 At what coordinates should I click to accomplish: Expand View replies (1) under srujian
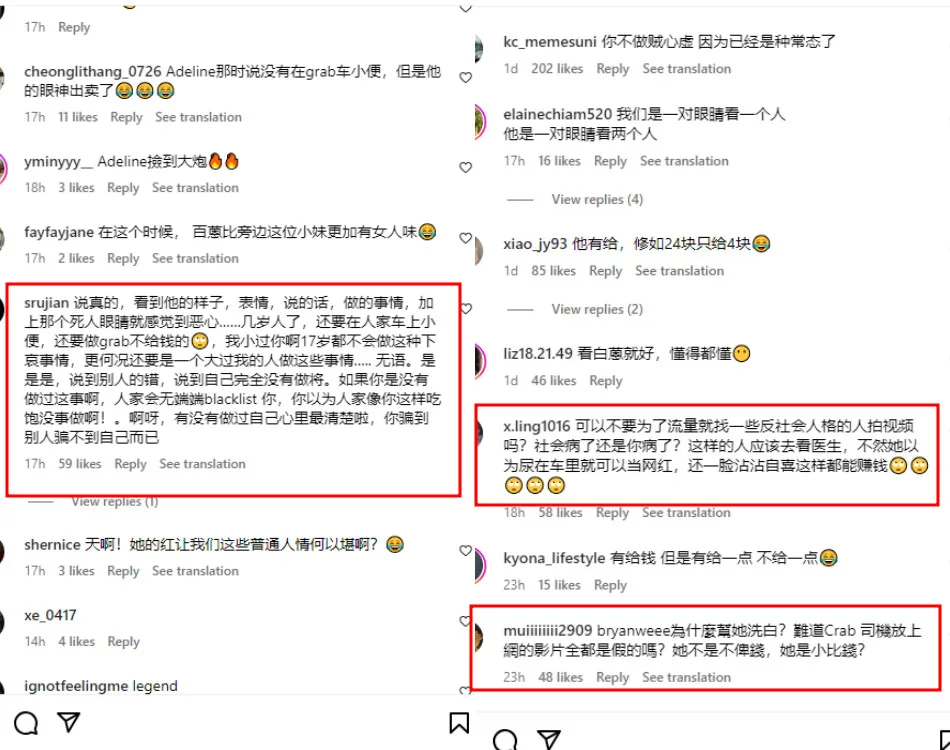[x=115, y=502]
